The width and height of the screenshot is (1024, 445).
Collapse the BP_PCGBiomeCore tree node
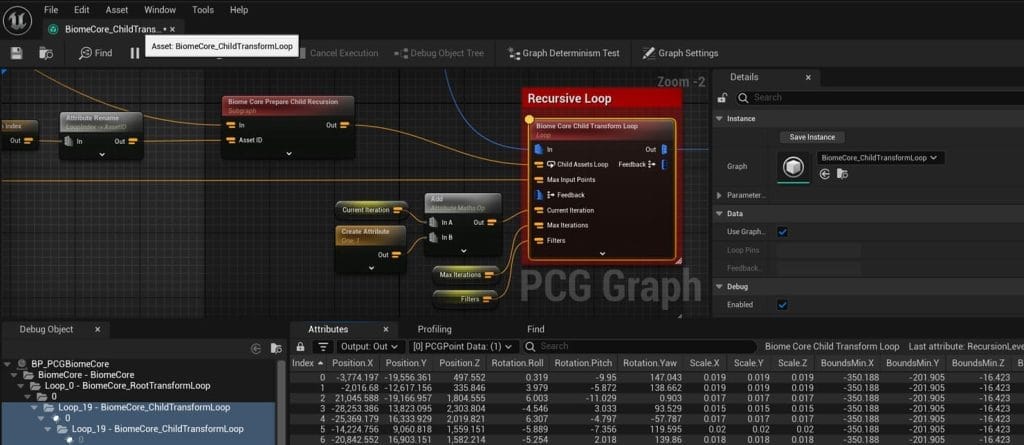pyautogui.click(x=9, y=363)
